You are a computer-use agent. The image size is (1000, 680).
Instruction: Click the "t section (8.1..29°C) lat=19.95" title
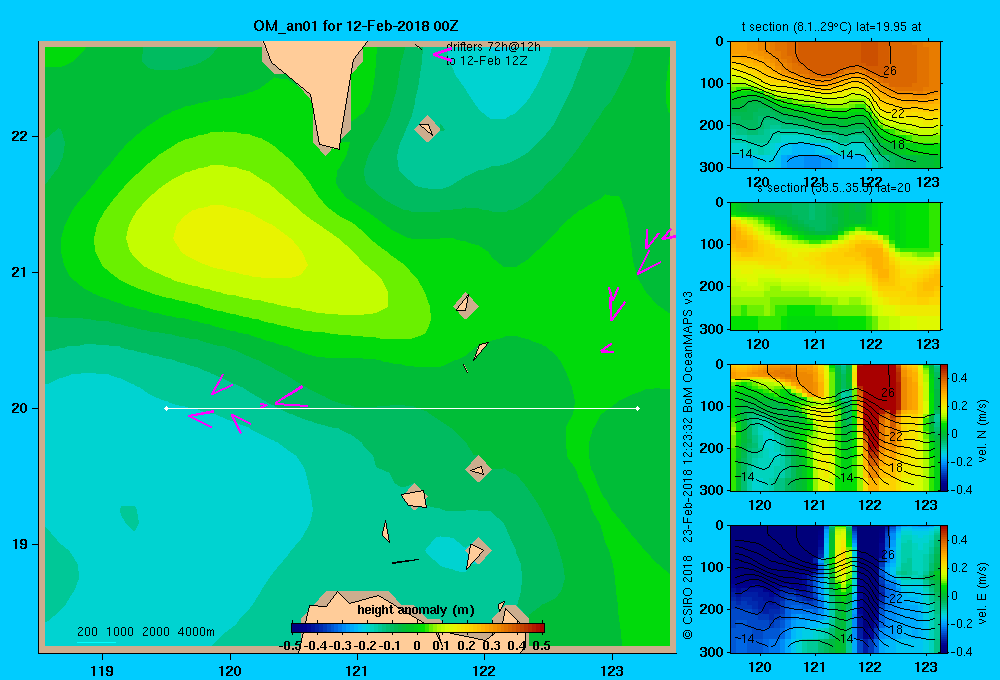[831, 27]
